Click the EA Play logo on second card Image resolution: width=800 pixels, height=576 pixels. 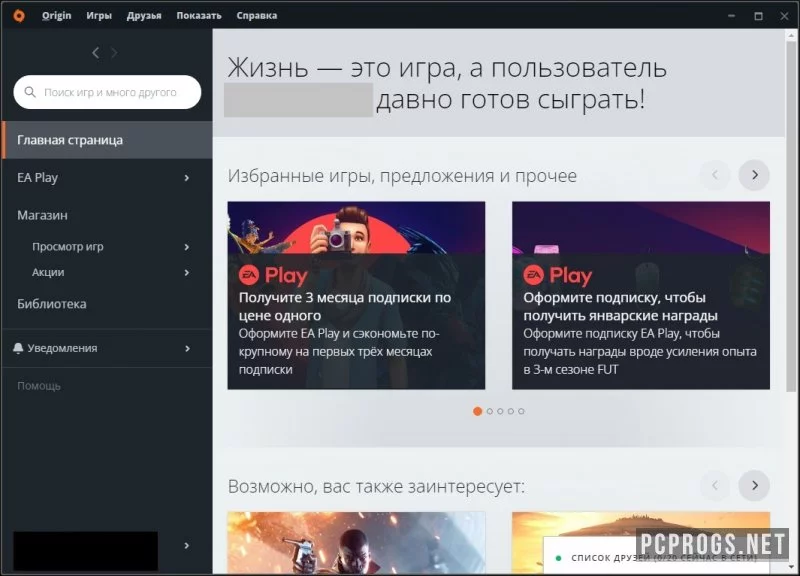[x=558, y=276]
